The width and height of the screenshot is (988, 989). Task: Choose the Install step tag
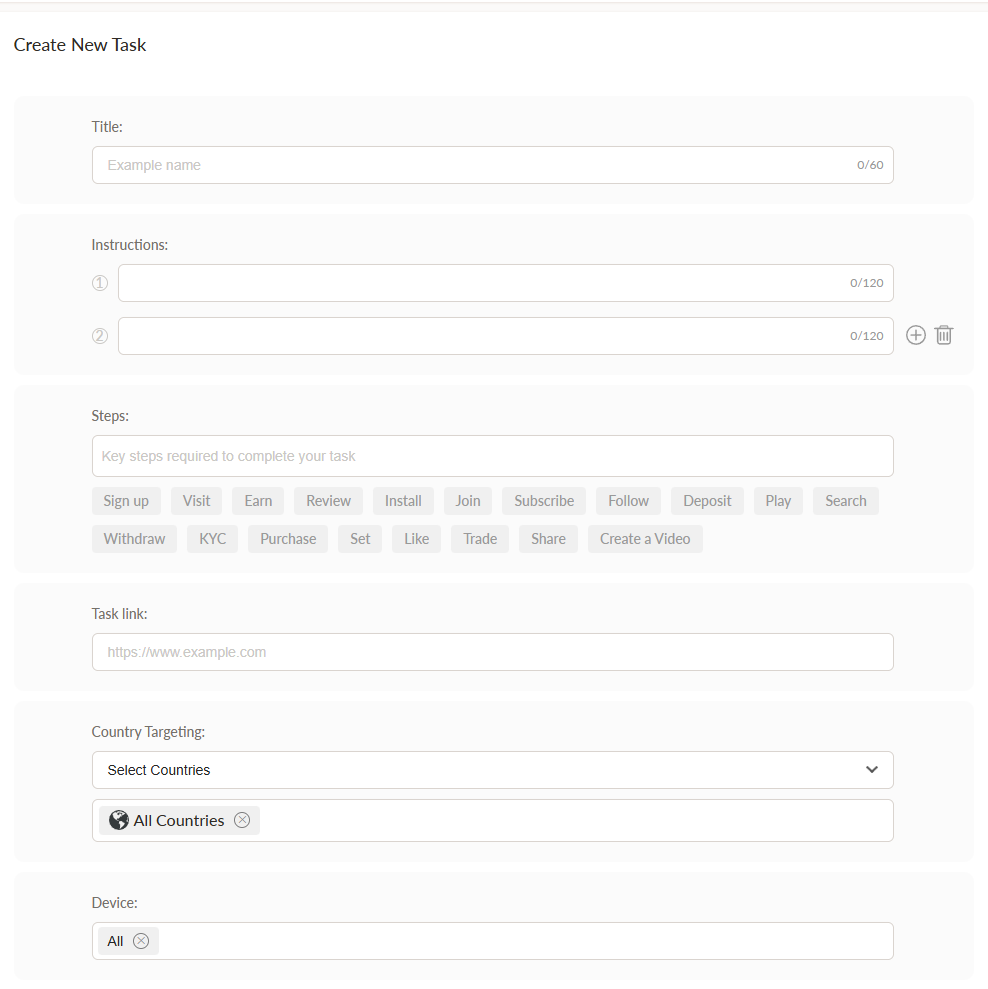pyautogui.click(x=403, y=501)
